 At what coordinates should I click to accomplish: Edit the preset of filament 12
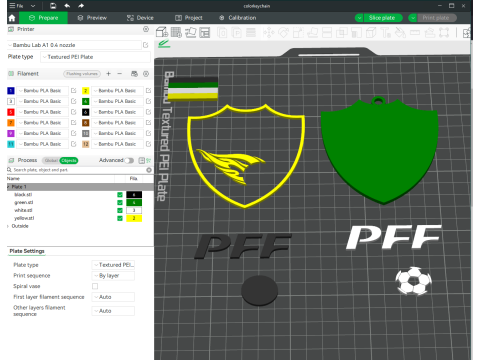[x=148, y=144]
